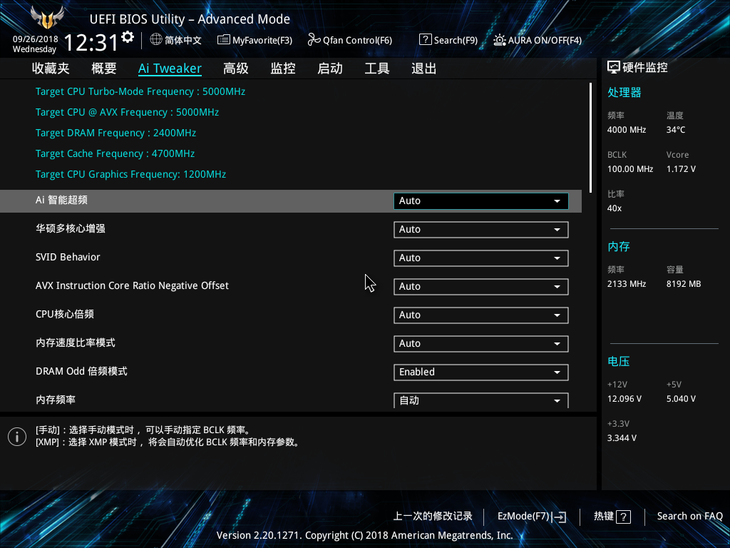Open MyFavorite(F3) list
This screenshot has height=548, width=730.
tap(255, 40)
